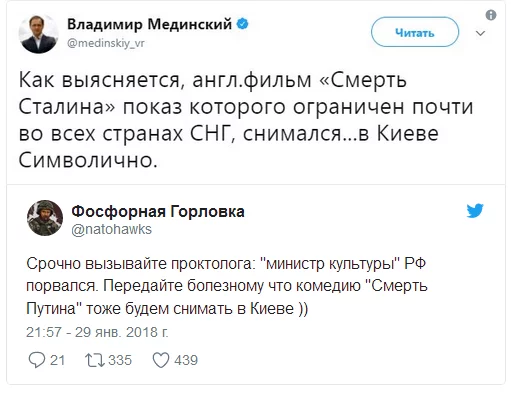
Task: Click the quoted «Срочно вызывайте проктолога» text
Action: (x=227, y=286)
